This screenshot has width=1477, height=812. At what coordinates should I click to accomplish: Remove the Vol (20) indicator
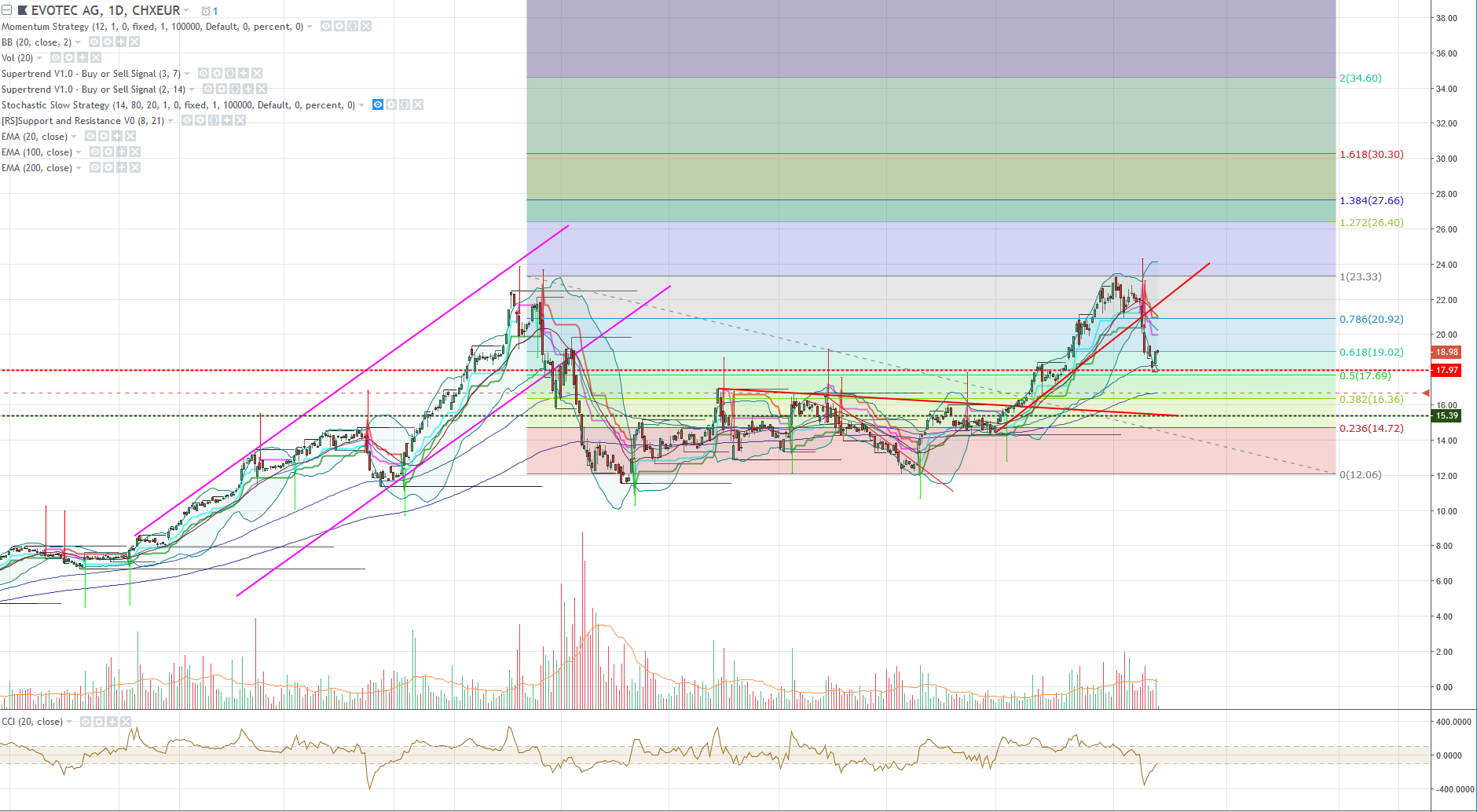pos(95,58)
